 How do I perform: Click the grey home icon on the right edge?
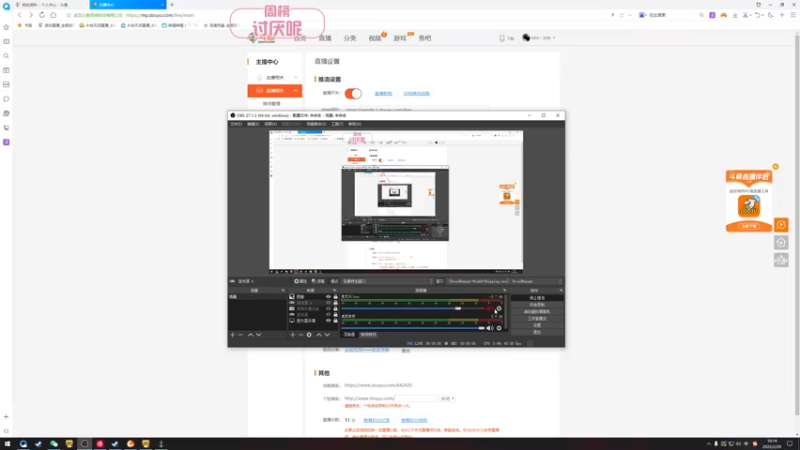781,242
